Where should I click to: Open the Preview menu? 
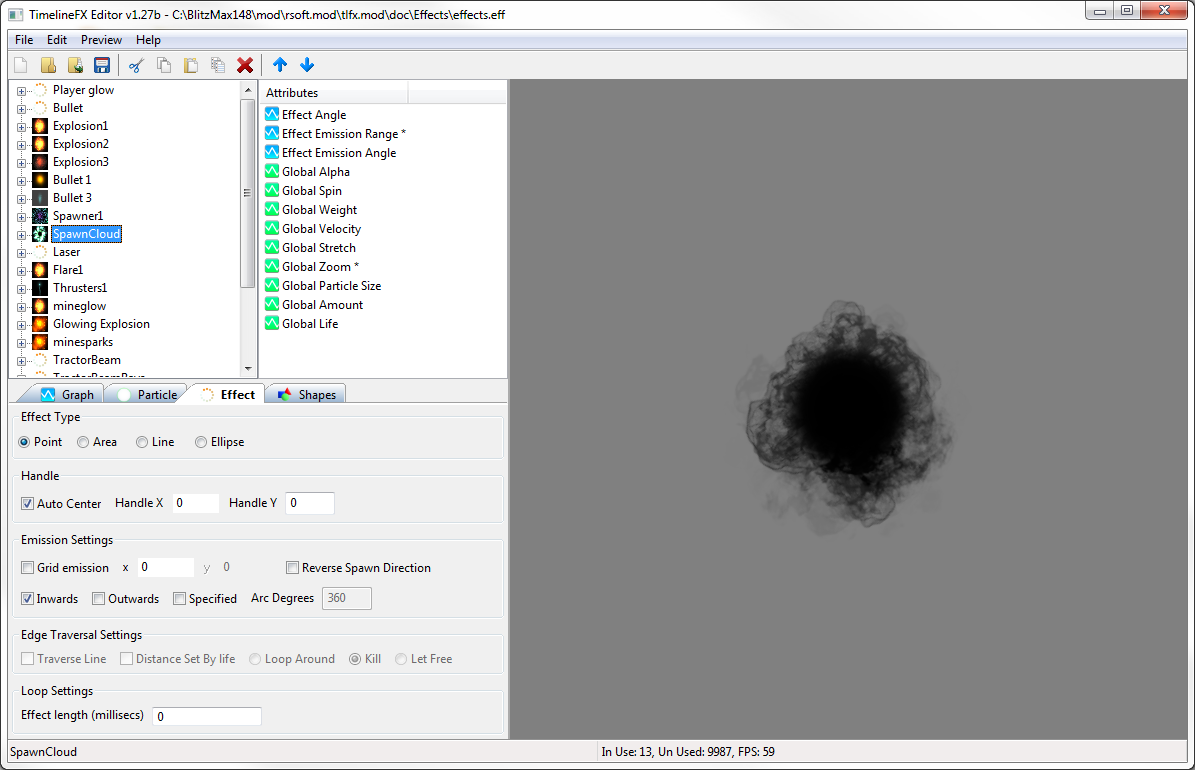pyautogui.click(x=101, y=40)
